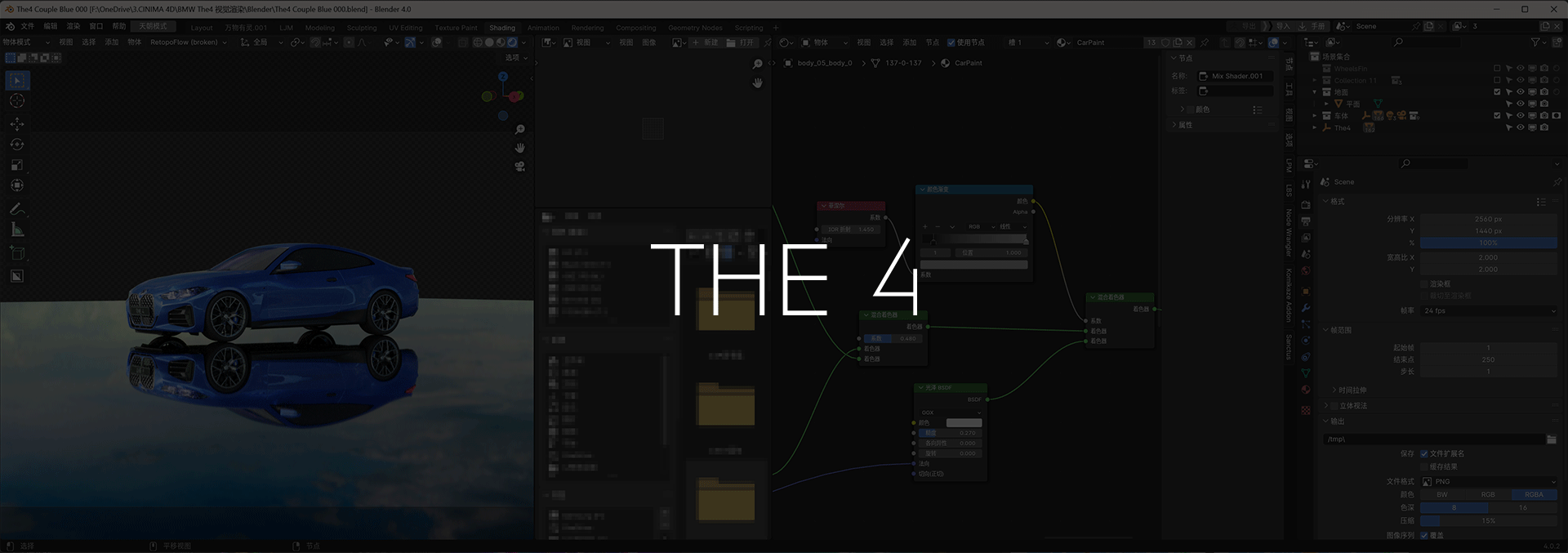The width and height of the screenshot is (1568, 553).
Task: Open the 渲染 menu
Action: [x=73, y=26]
